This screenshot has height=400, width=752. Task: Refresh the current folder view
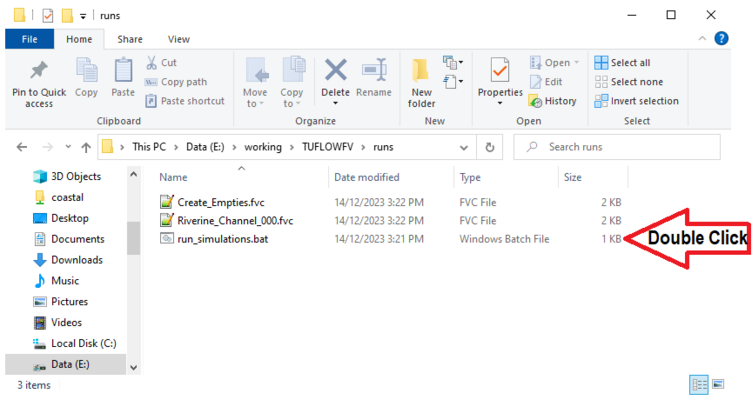click(489, 147)
